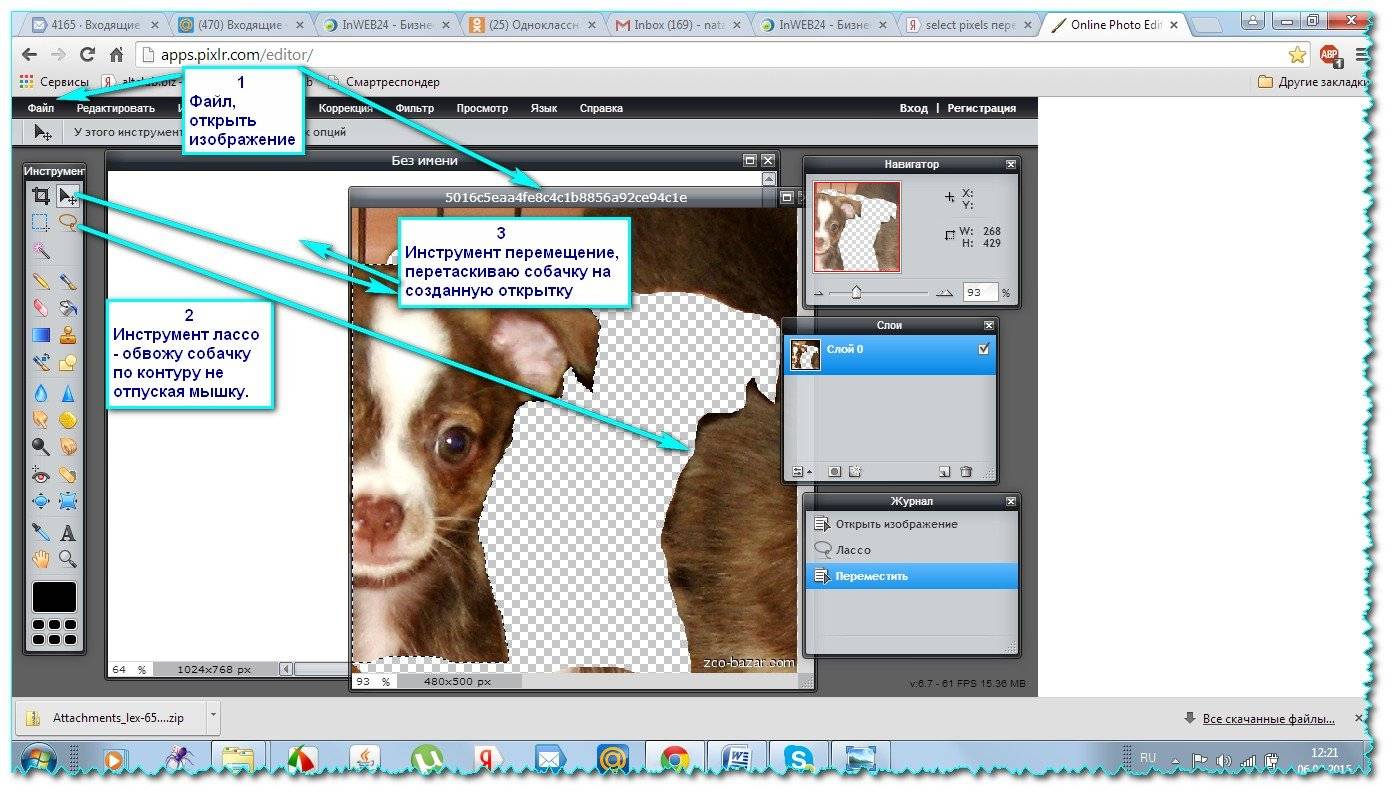Select history step Переместить
Viewport: 1391px width, 793px height.
click(911, 576)
